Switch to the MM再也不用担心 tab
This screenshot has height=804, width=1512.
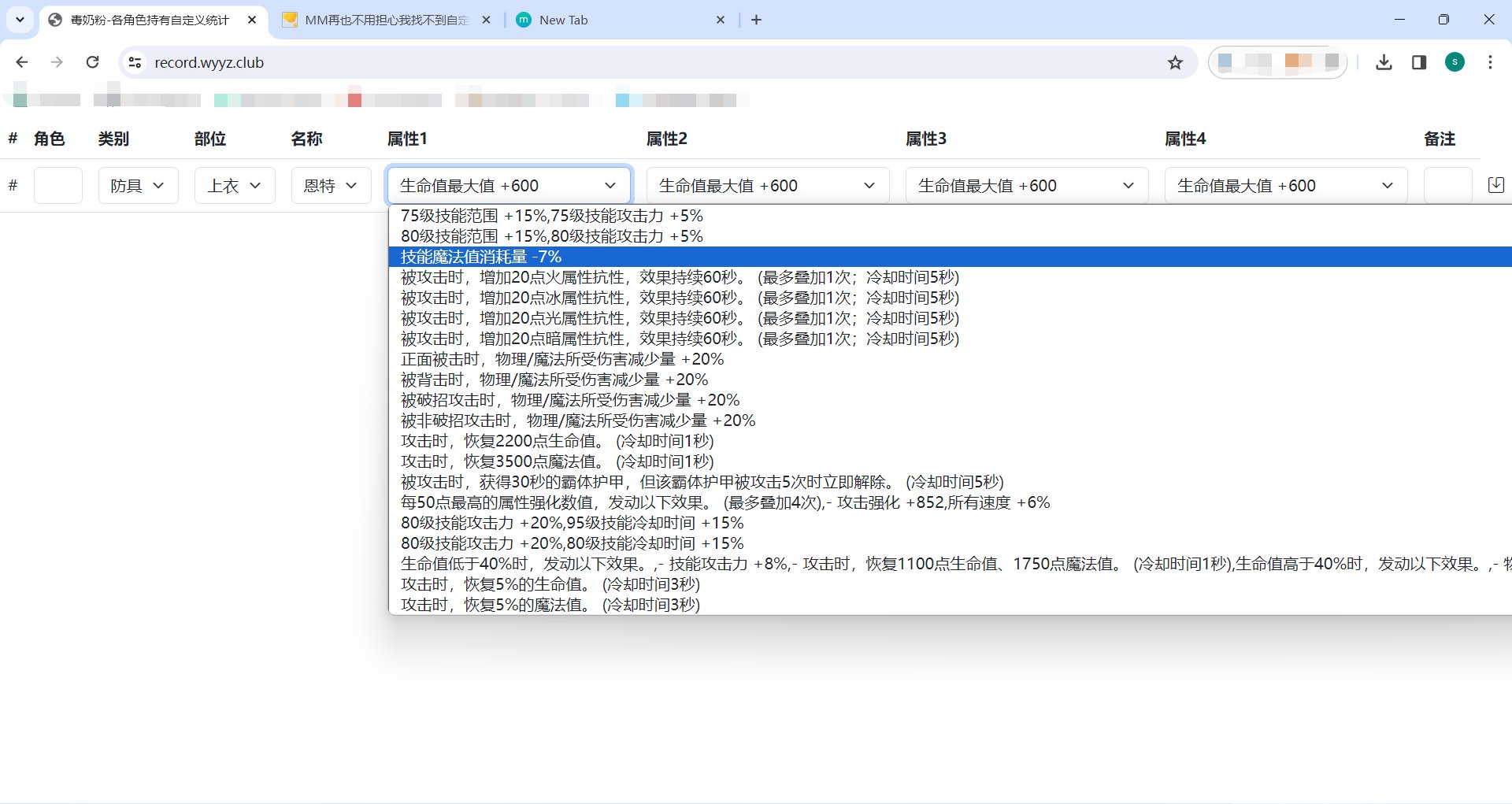click(387, 20)
